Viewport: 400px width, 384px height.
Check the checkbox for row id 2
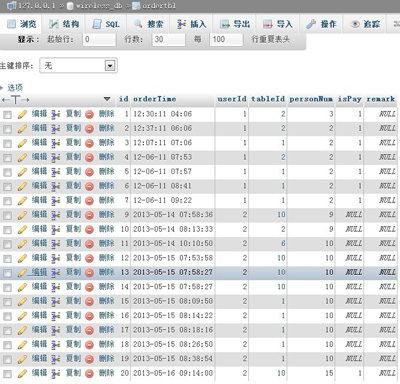pyautogui.click(x=7, y=129)
